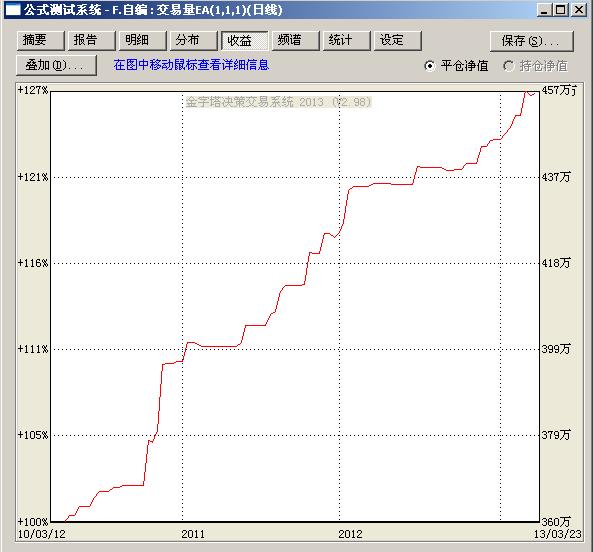Click the 360万 right axis value
Viewport: 593px width, 552px height.
(556, 522)
